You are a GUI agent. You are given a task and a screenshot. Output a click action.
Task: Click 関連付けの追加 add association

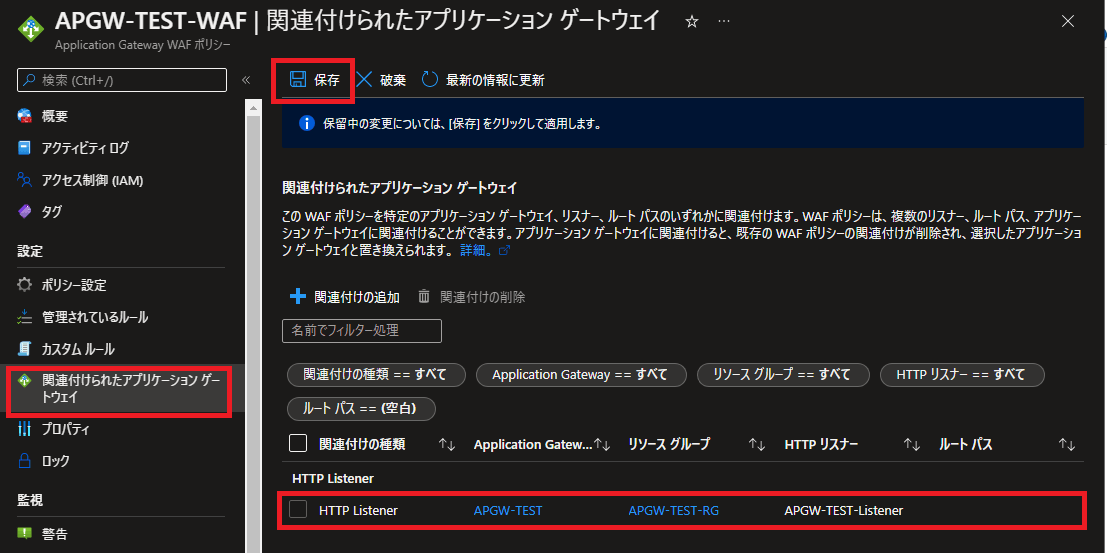[x=345, y=297]
